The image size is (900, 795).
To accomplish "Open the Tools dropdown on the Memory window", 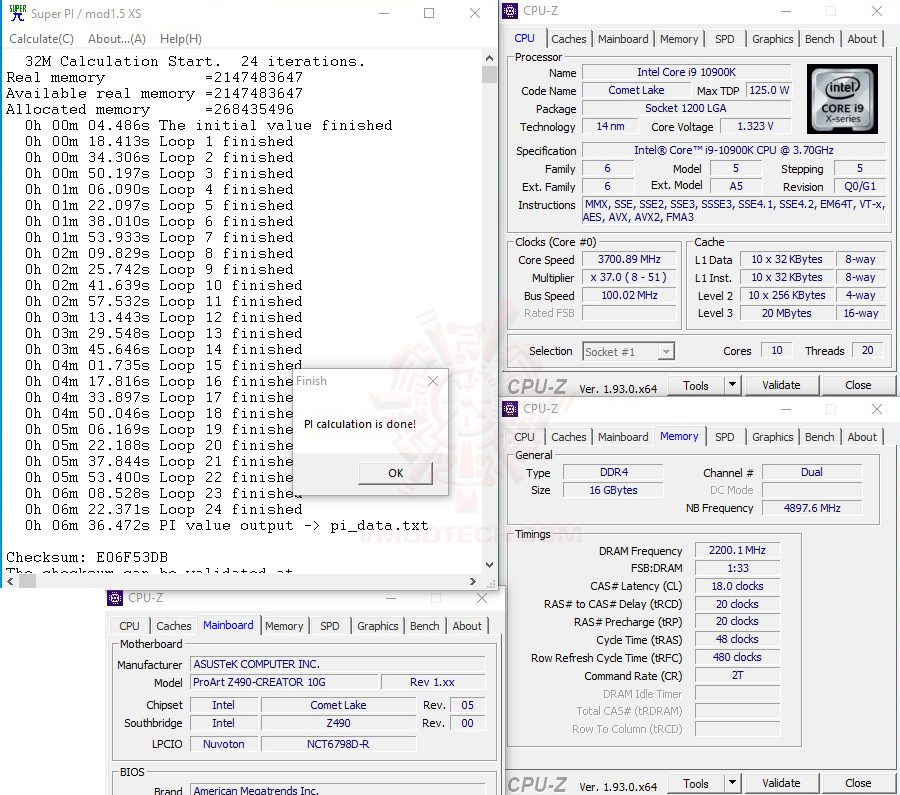I will [x=733, y=782].
